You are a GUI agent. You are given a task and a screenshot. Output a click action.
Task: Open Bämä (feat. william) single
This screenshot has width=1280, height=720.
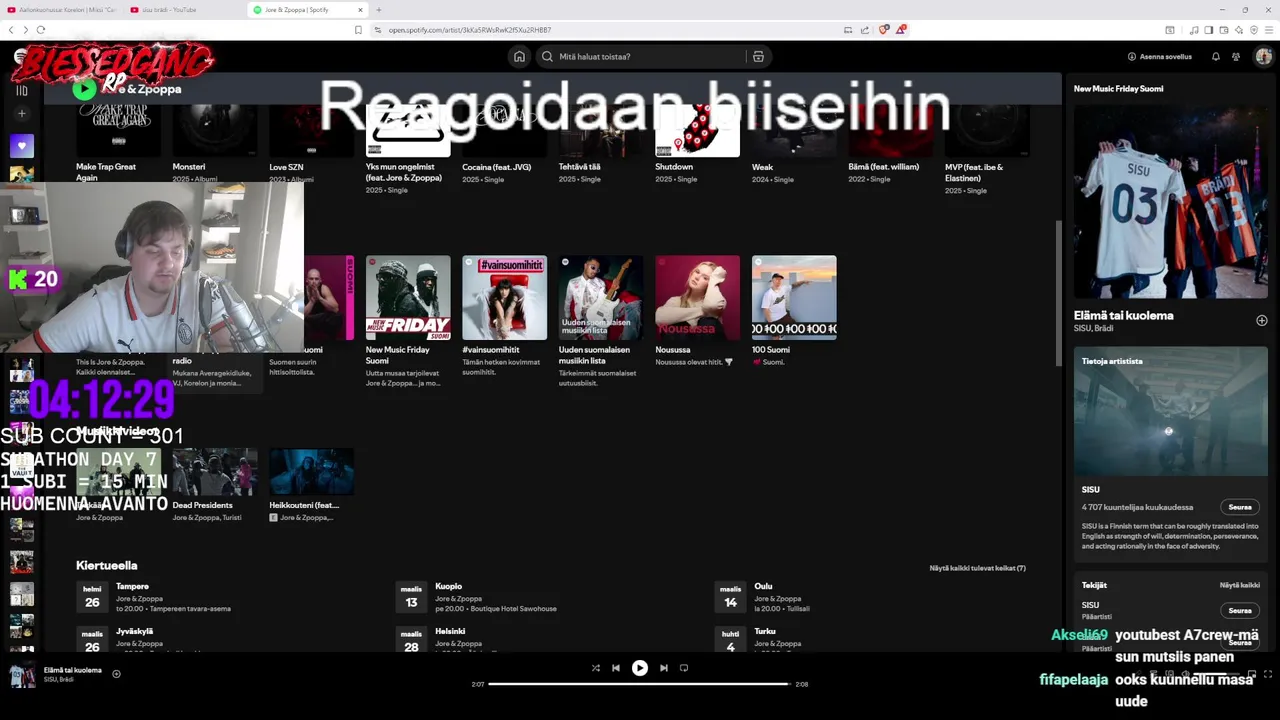890,142
